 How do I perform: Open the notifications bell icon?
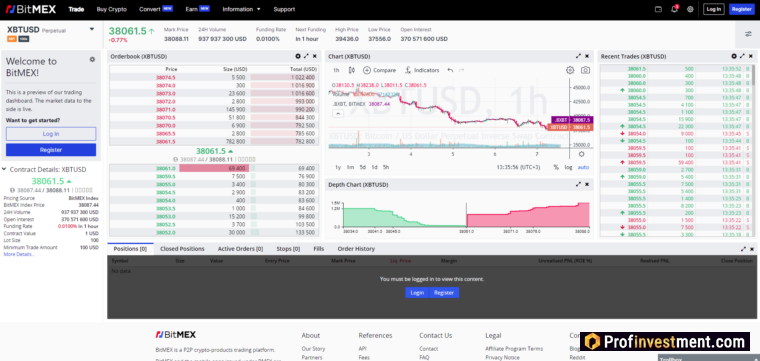click(x=674, y=9)
